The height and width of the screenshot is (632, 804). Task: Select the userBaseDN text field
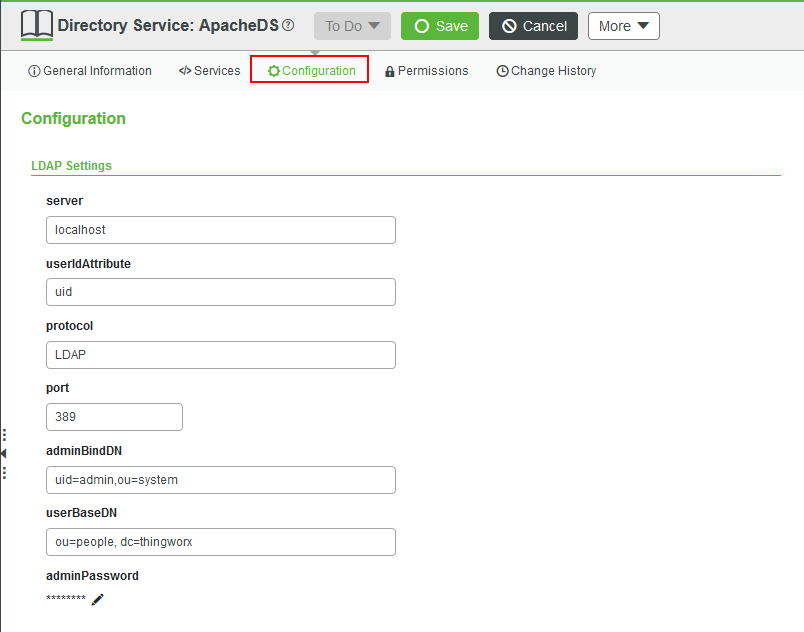[220, 542]
